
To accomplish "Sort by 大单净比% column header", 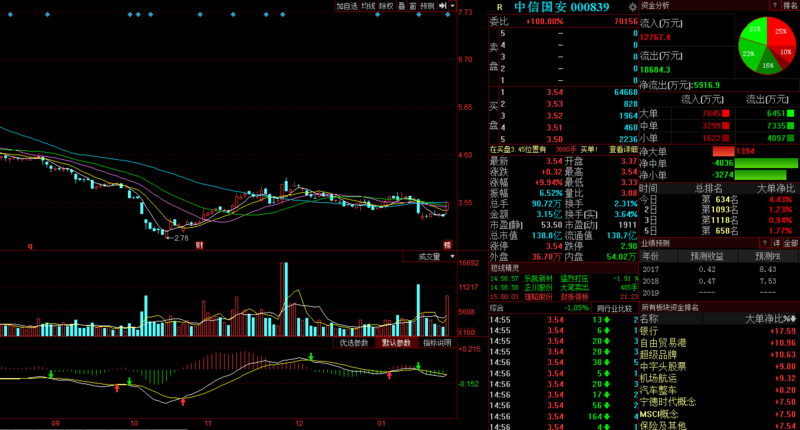I will point(770,318).
